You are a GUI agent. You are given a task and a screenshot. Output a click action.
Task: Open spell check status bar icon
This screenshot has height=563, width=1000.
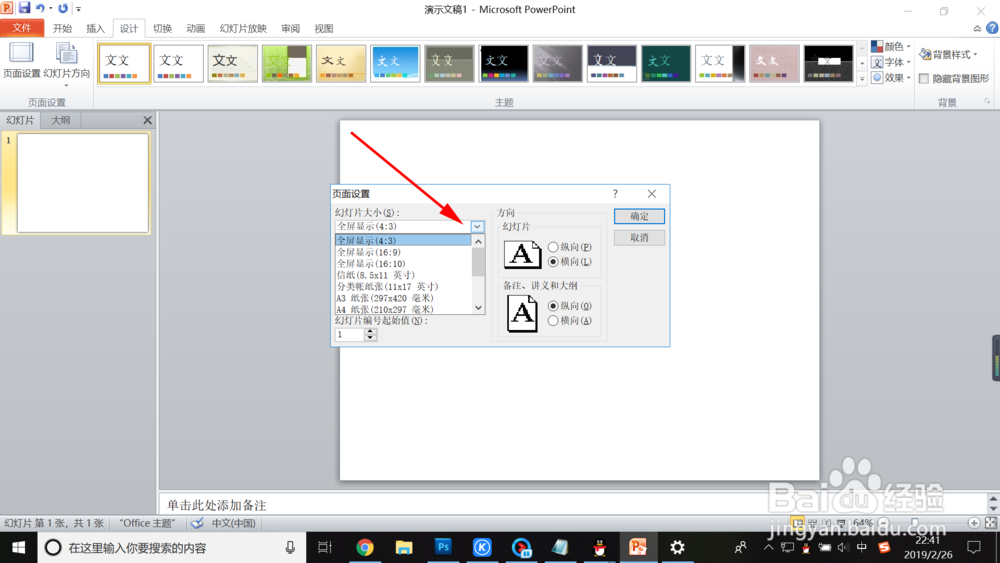pos(198,523)
